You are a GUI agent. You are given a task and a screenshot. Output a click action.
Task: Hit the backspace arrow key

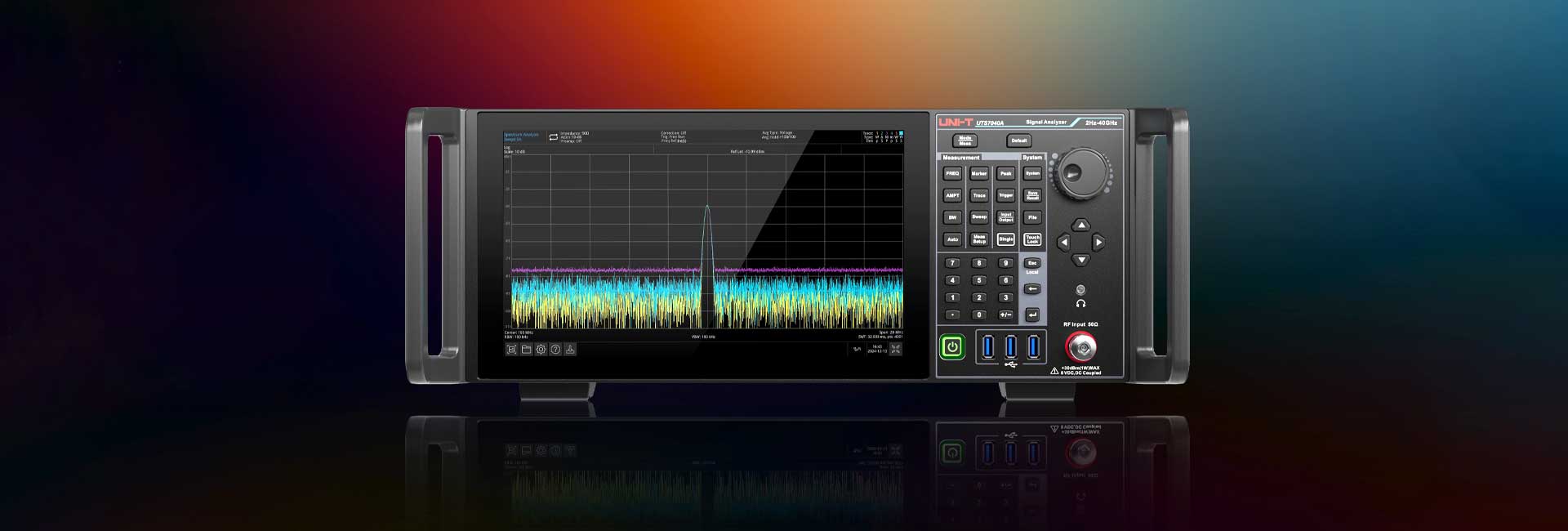pyautogui.click(x=1032, y=289)
